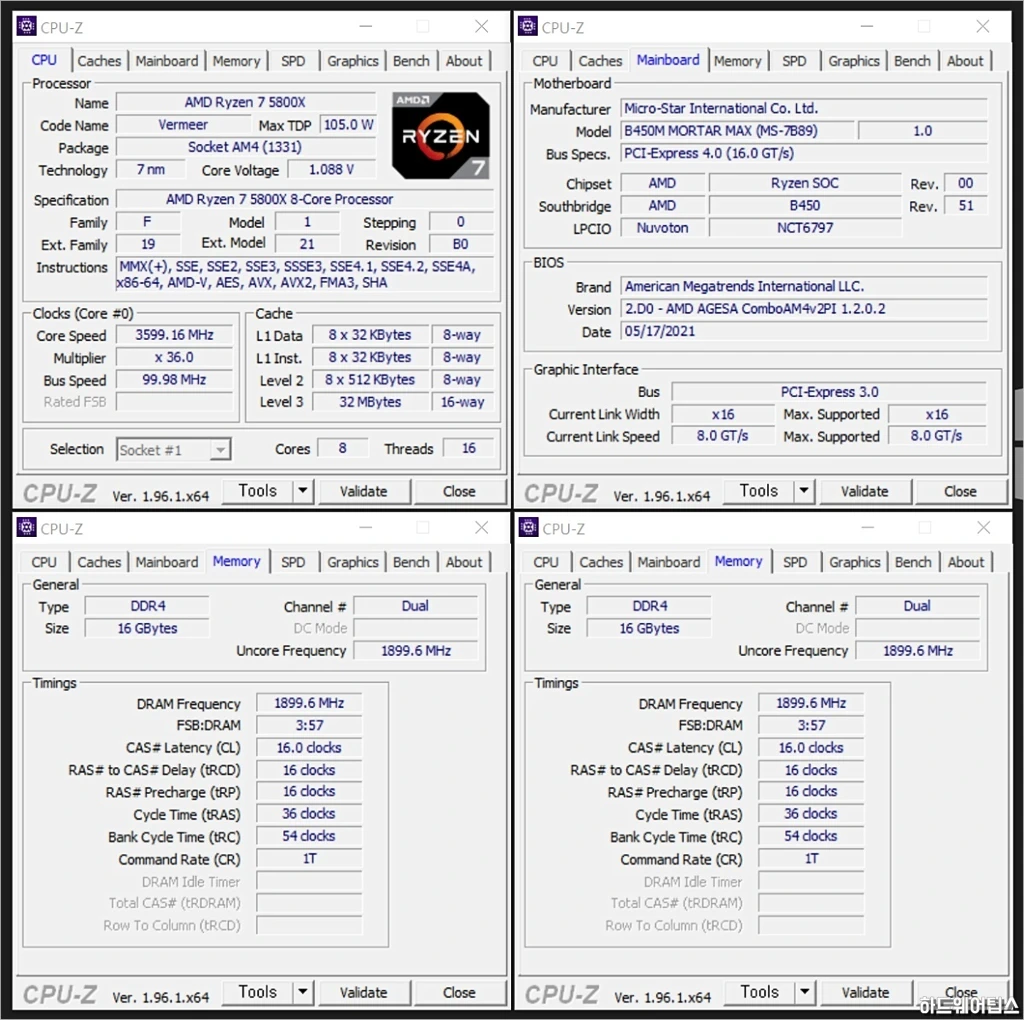The image size is (1024, 1020).
Task: Open Bench tab in bottom-right Memory window
Action: pyautogui.click(x=913, y=562)
